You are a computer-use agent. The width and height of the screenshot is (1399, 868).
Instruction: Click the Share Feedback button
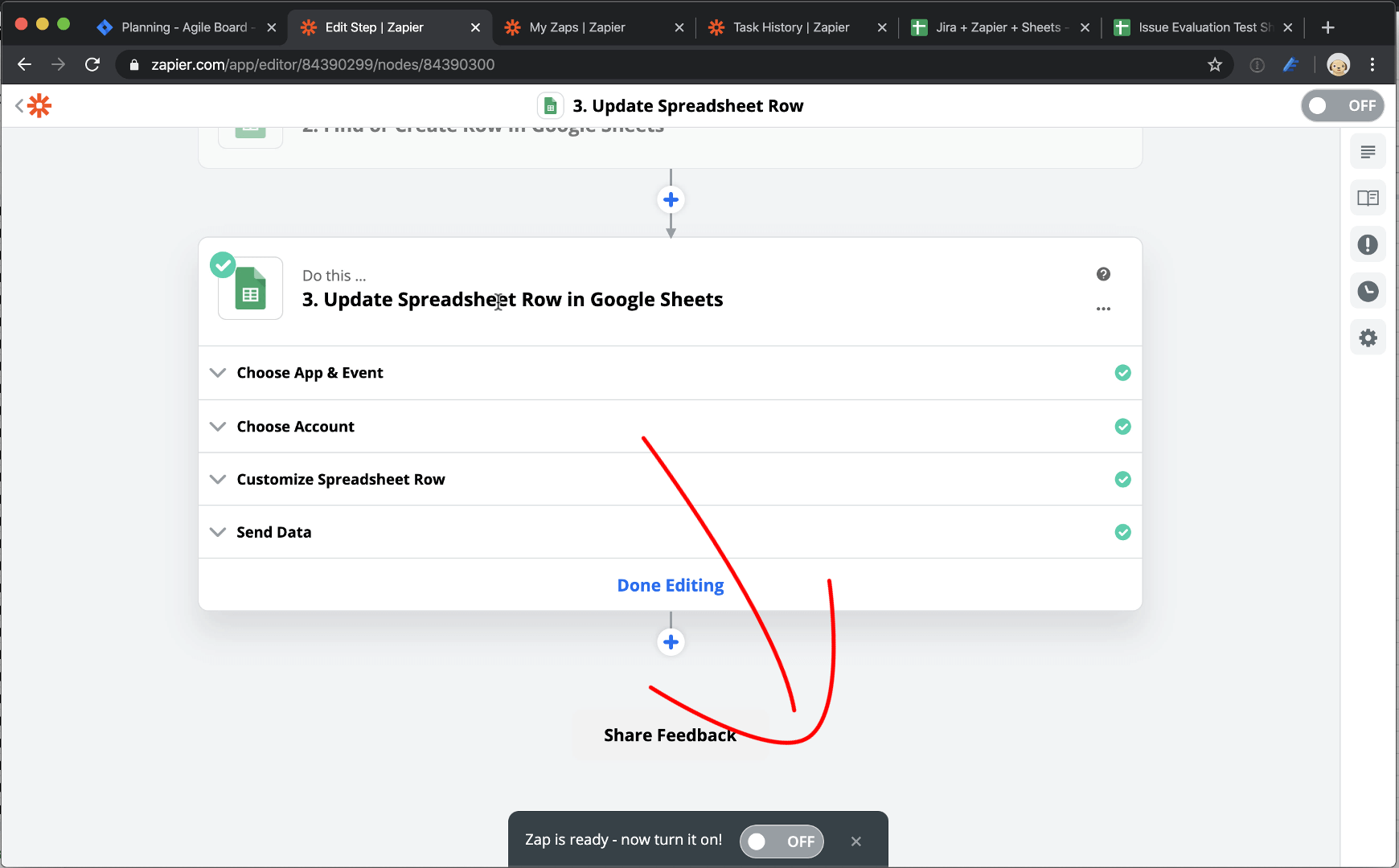[670, 735]
